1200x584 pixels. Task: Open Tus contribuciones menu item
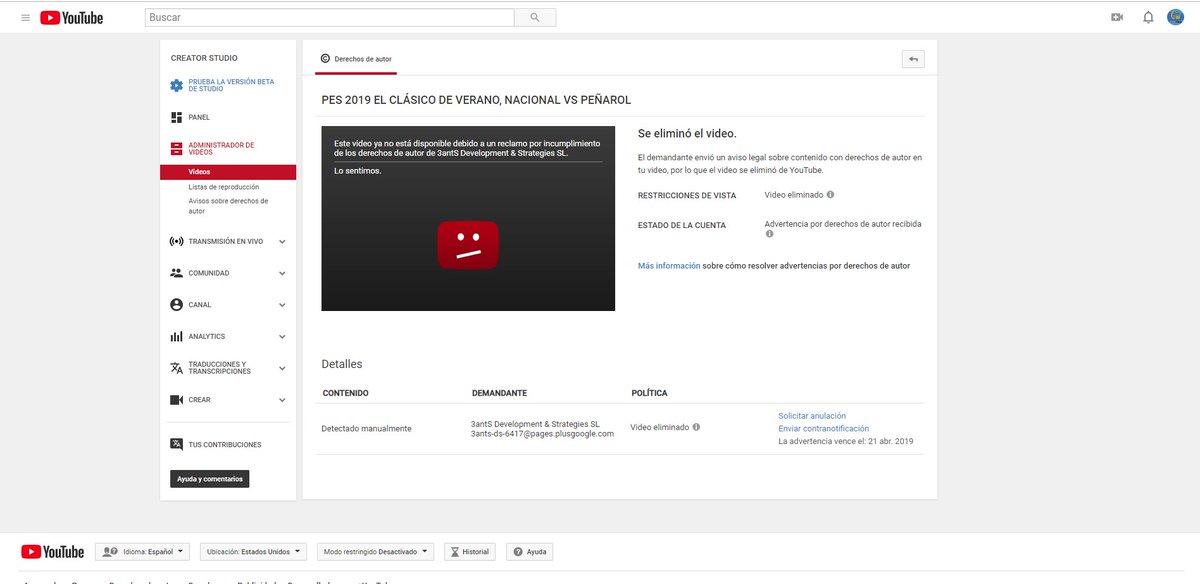(x=225, y=445)
